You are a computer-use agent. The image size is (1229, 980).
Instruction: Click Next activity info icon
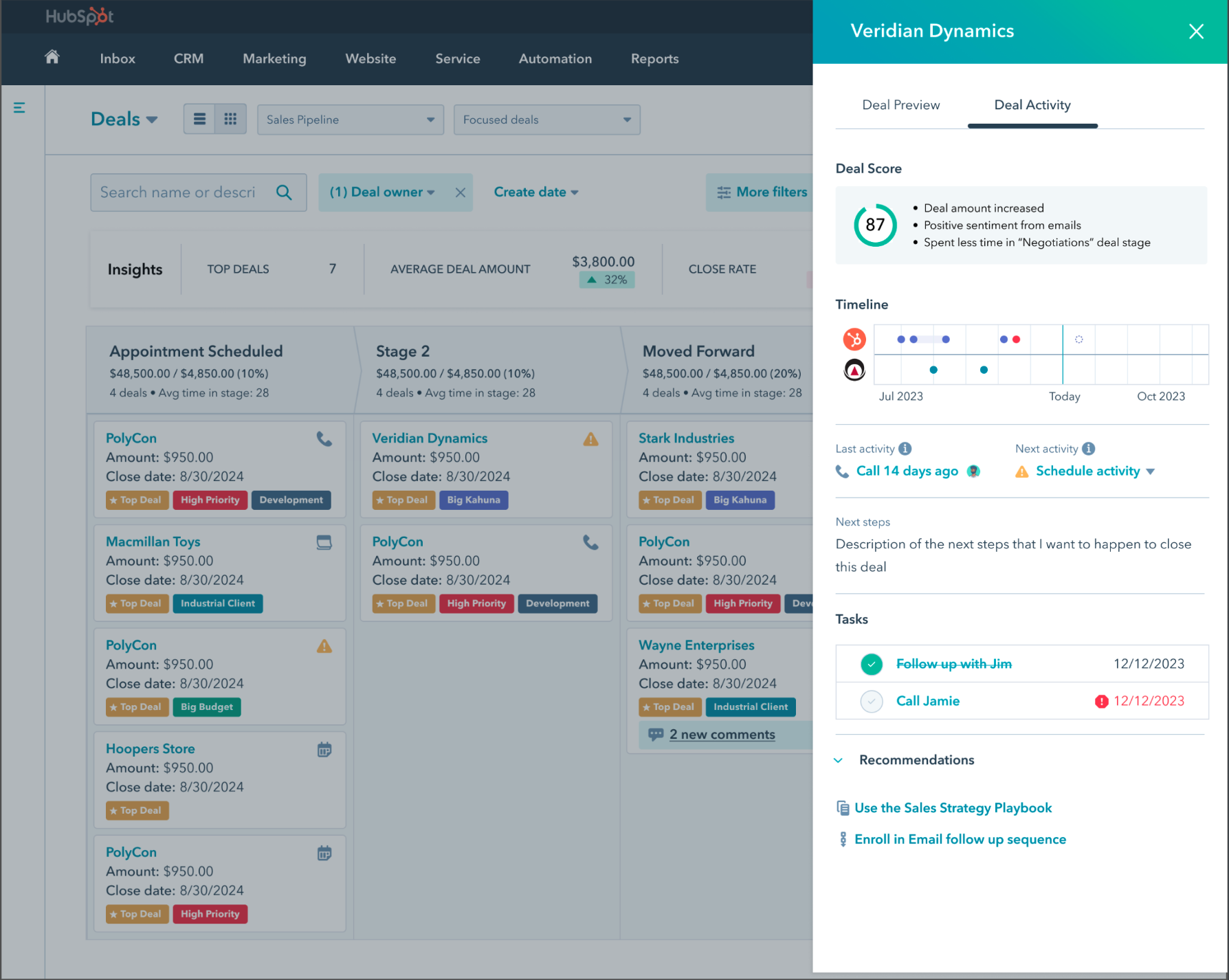click(1088, 449)
